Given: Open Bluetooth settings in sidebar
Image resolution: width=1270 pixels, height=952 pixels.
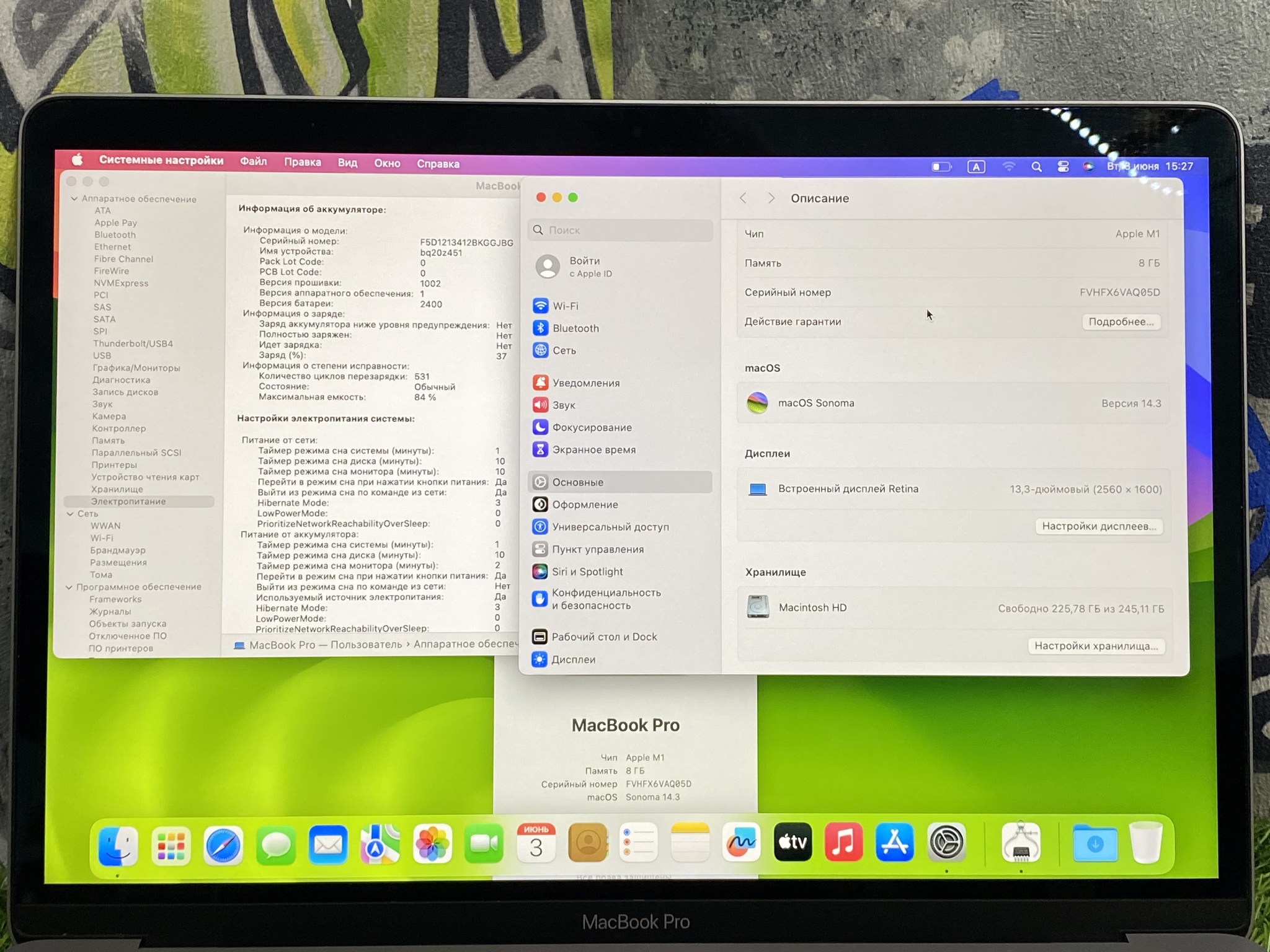Looking at the screenshot, I should tap(575, 328).
